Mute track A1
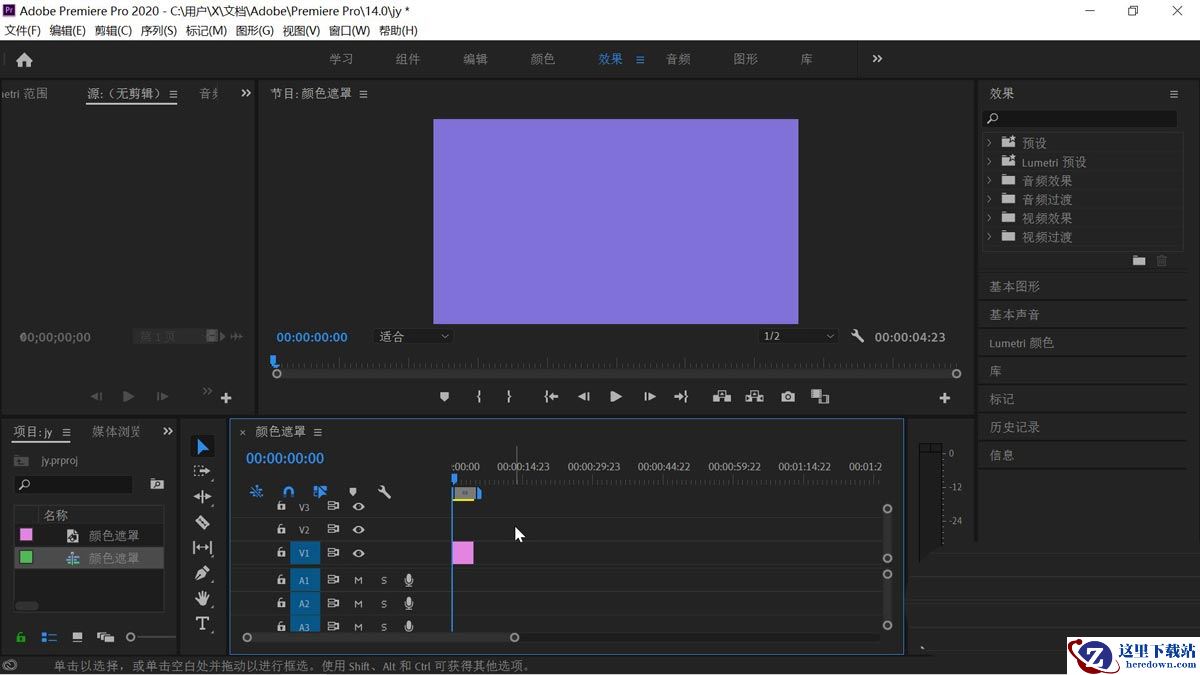 click(358, 580)
